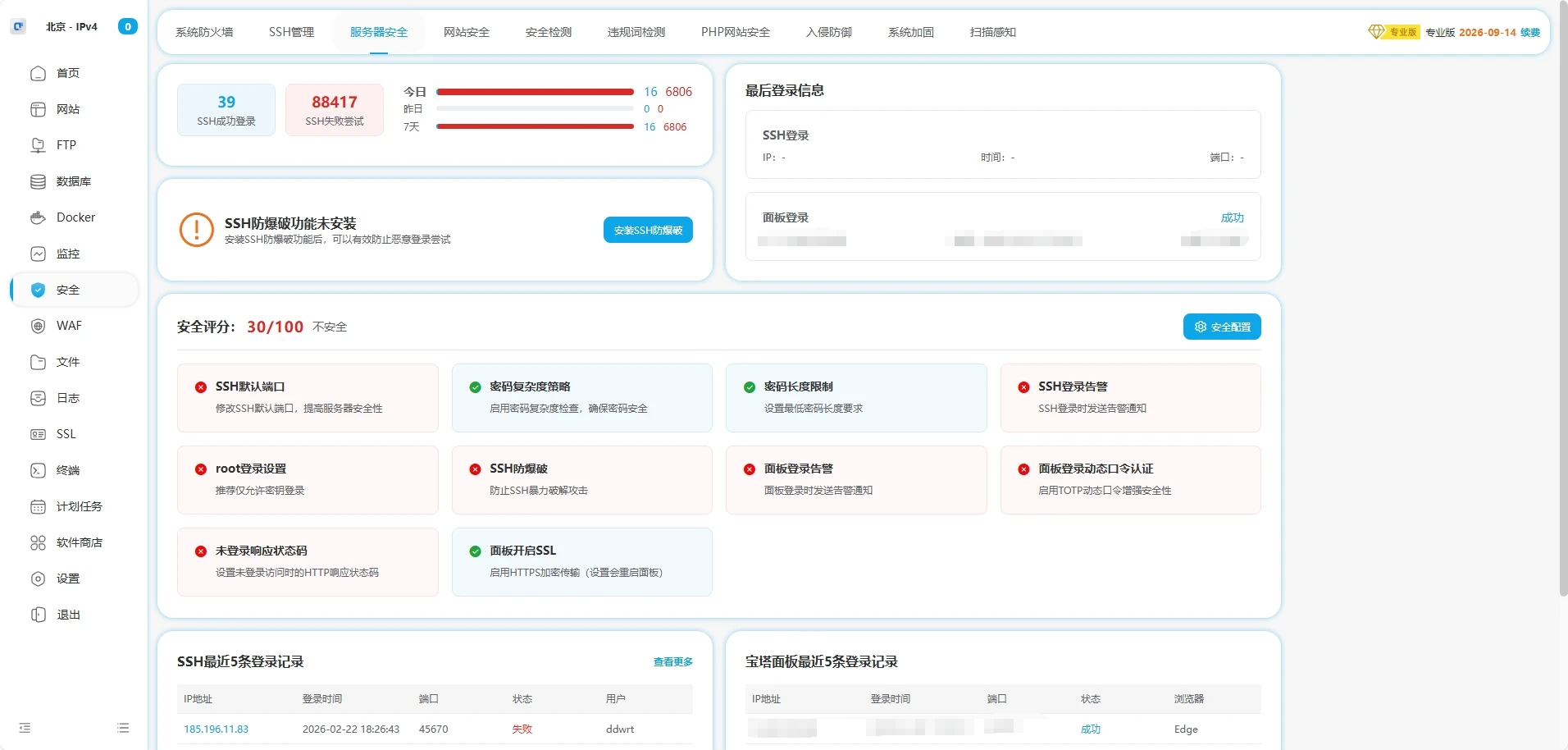Click the Docker icon in sidebar
Screen dimensions: 1568x750
pos(38,217)
